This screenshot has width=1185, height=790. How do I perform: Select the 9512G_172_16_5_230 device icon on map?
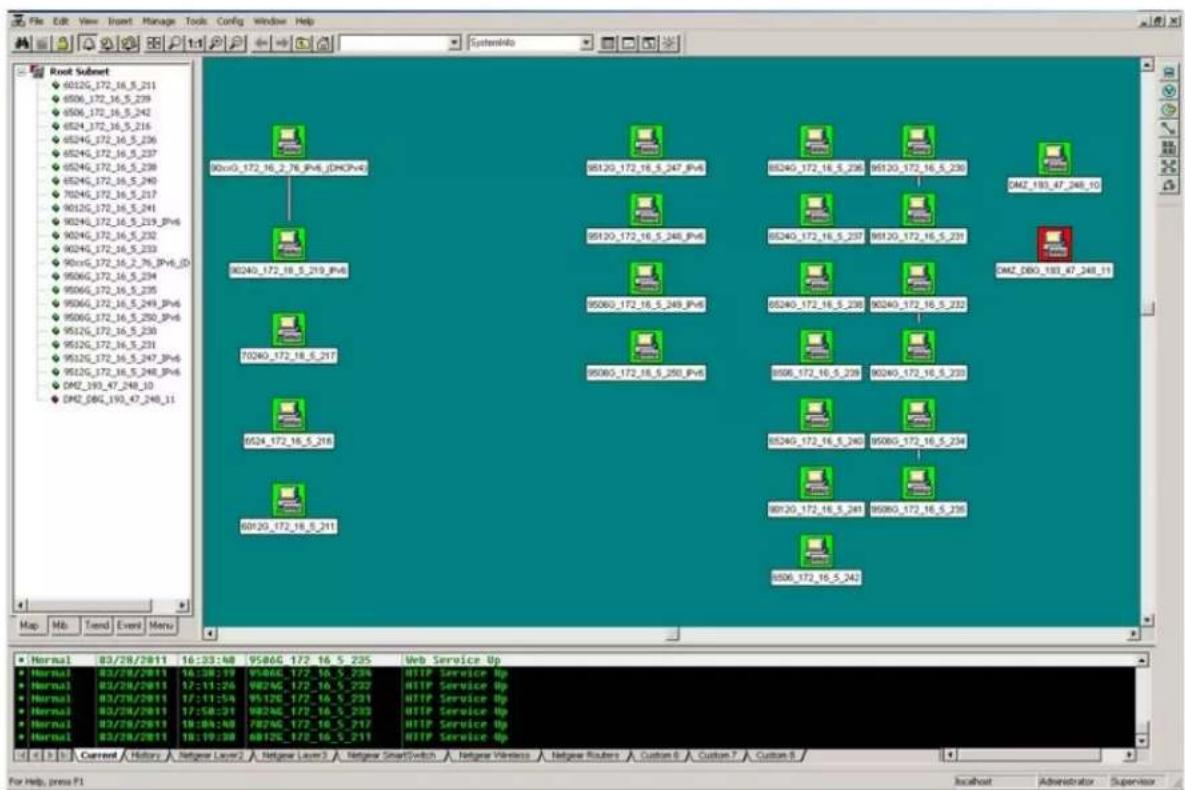(918, 142)
